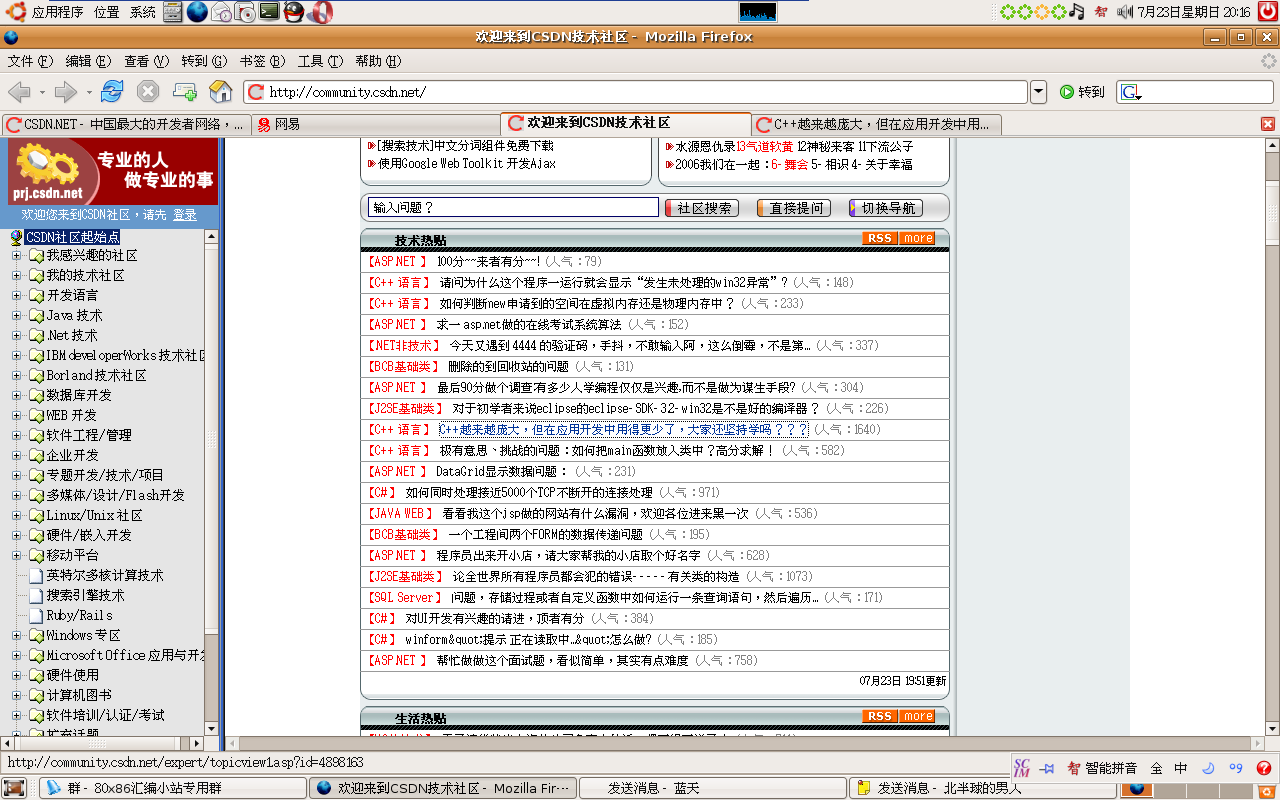Expand the Java 技术 tree node
The image size is (1280, 800).
tap(16, 316)
